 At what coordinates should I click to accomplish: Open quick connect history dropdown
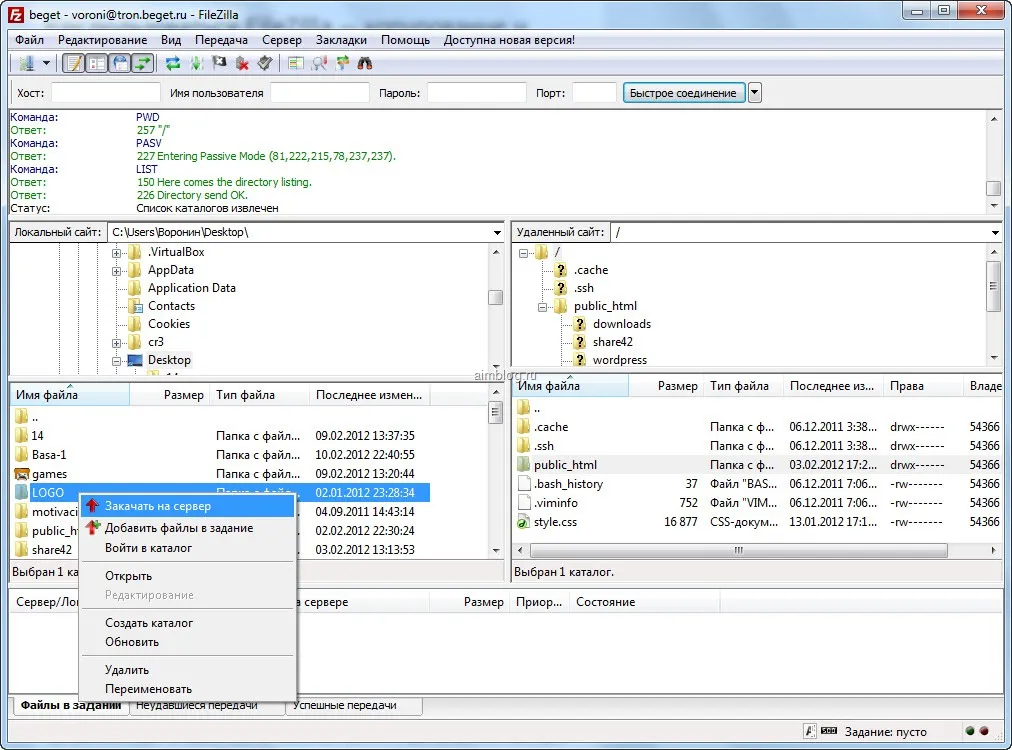[754, 93]
